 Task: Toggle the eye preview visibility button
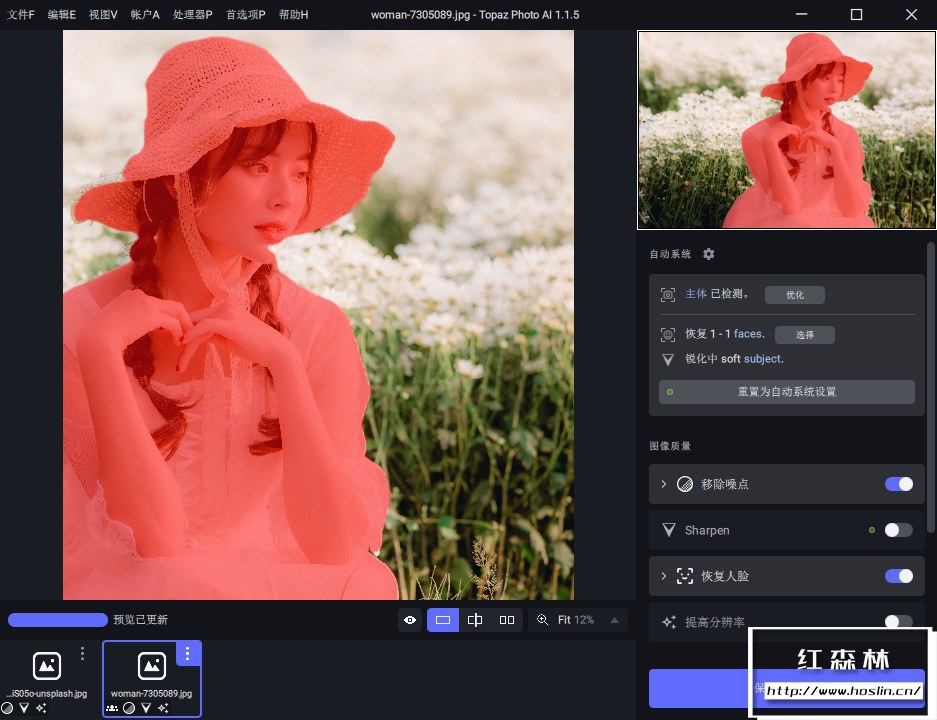click(x=410, y=620)
